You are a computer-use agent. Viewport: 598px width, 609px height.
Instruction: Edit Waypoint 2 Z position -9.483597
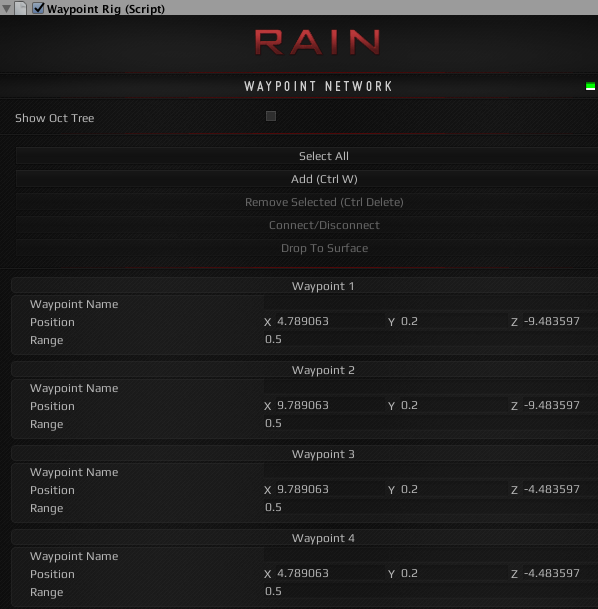coord(560,405)
